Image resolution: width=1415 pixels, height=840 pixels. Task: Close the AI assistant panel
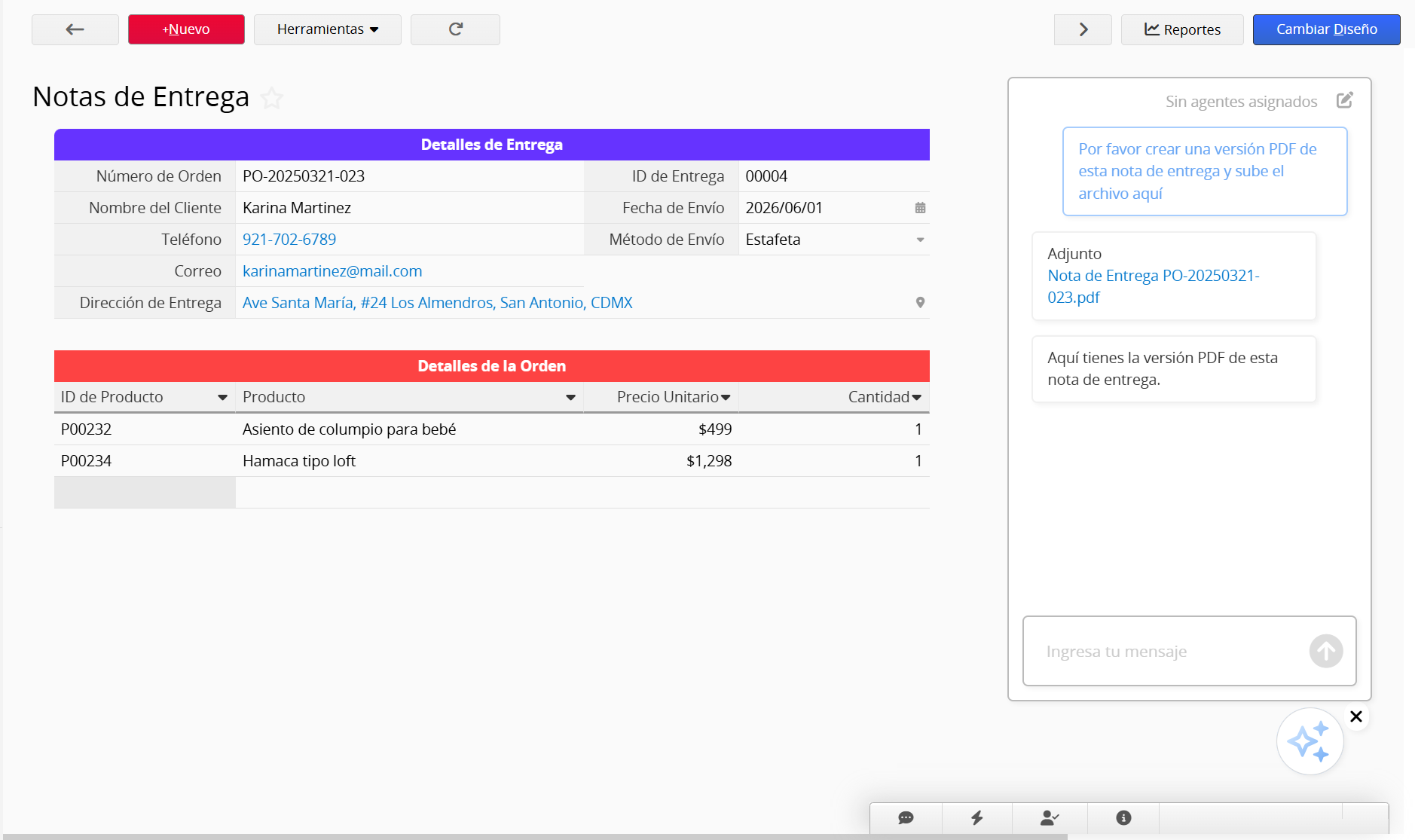1355,716
